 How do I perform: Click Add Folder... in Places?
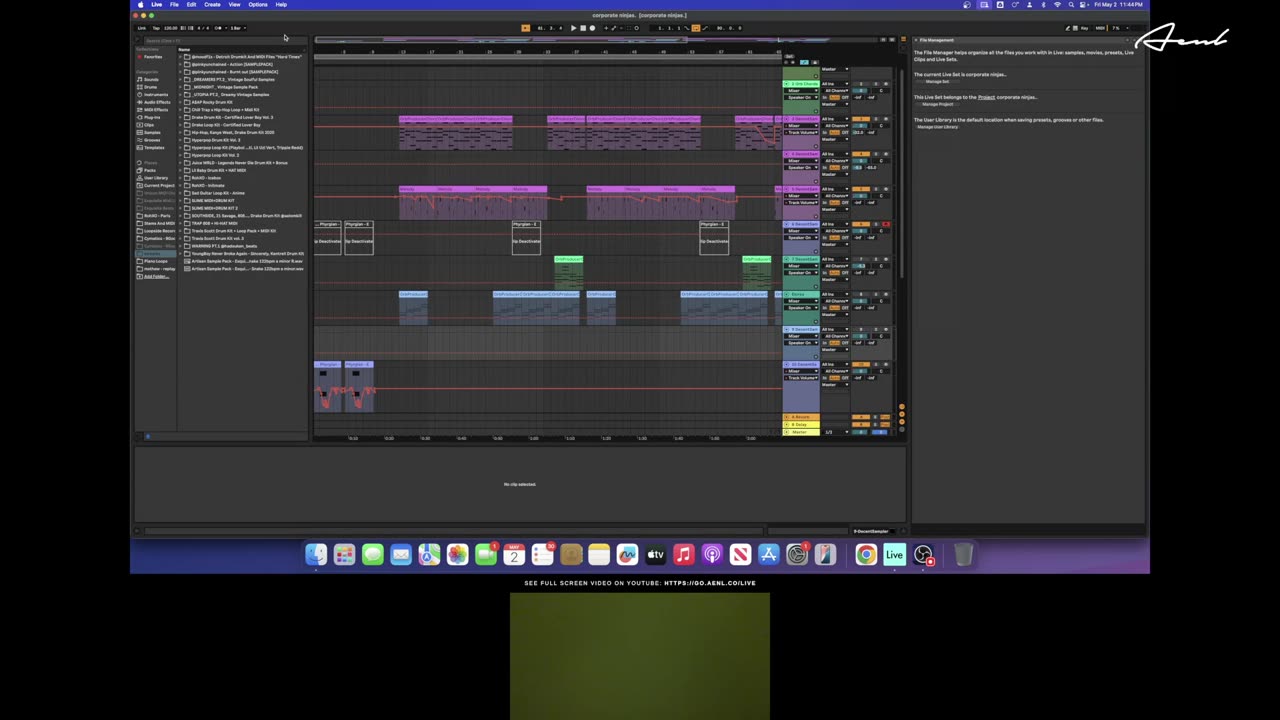pos(156,276)
